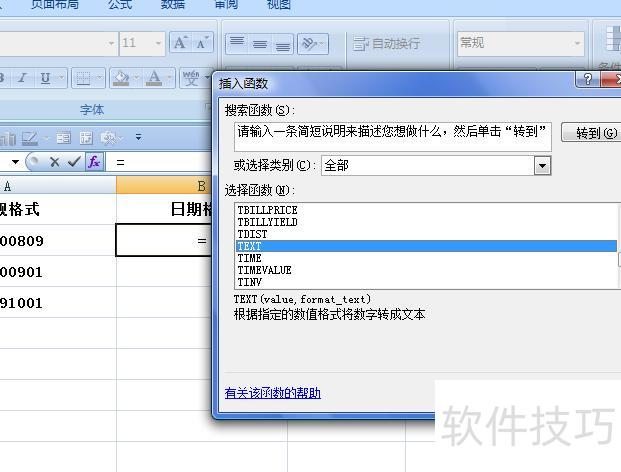The image size is (621, 472).
Task: Click the cell containing 91001
Action: coord(58,303)
